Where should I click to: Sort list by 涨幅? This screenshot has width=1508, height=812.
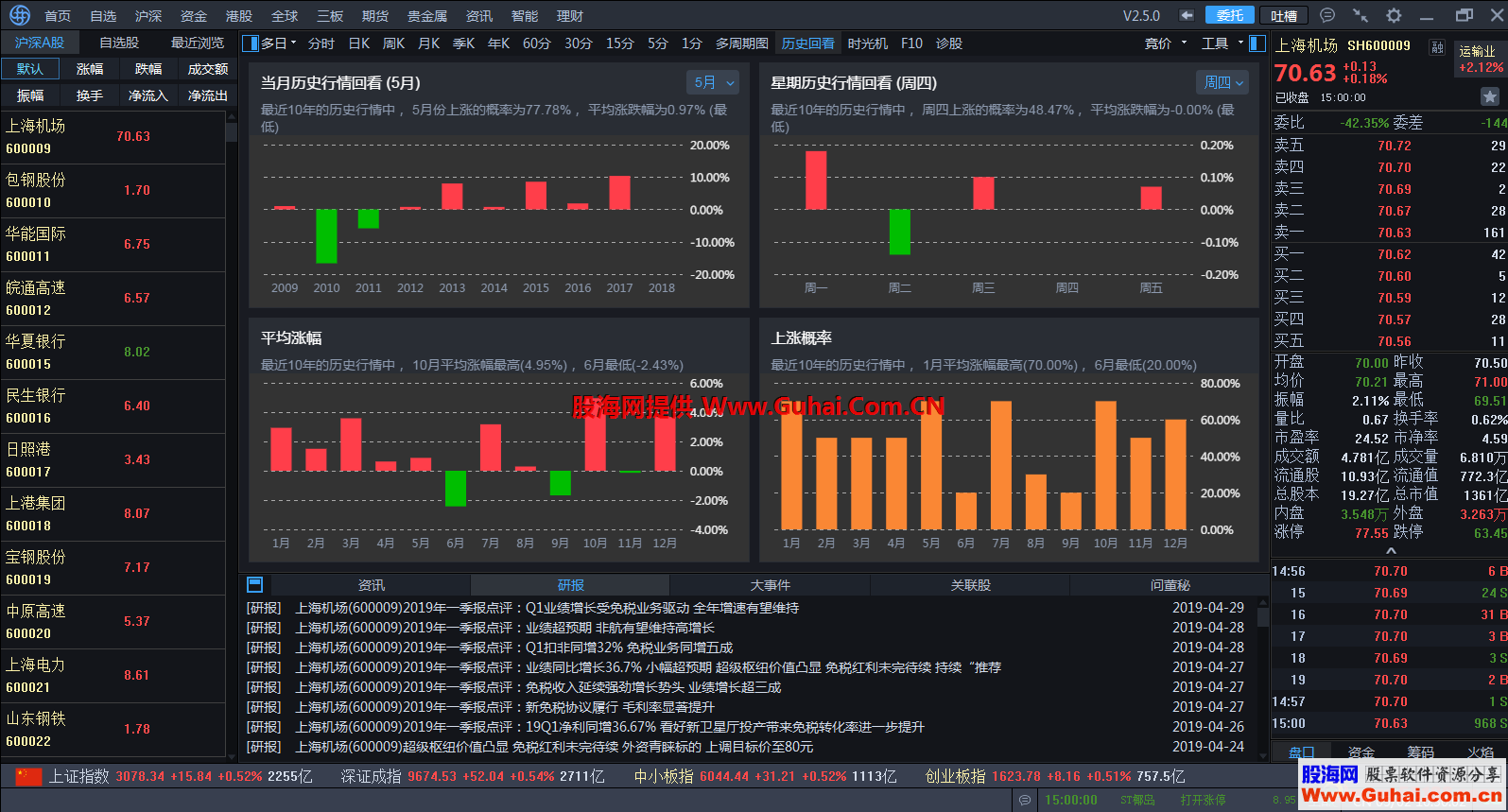(90, 69)
